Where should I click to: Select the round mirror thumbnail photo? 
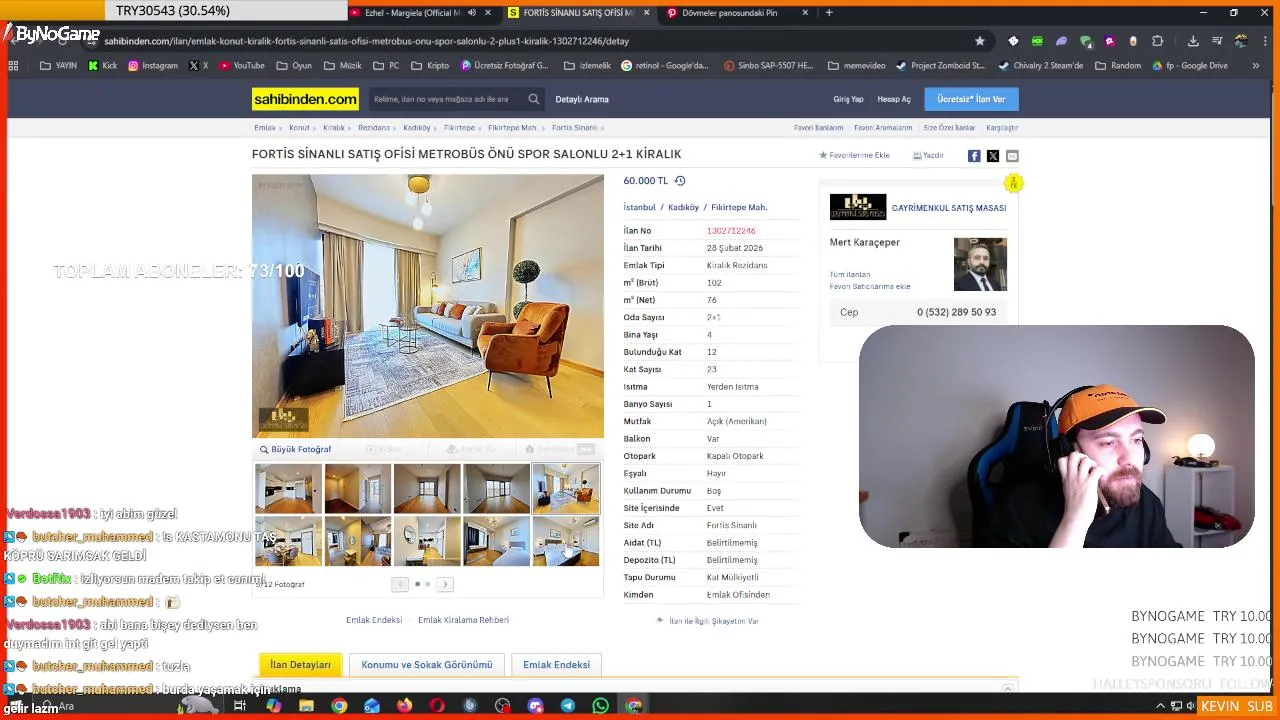click(427, 541)
